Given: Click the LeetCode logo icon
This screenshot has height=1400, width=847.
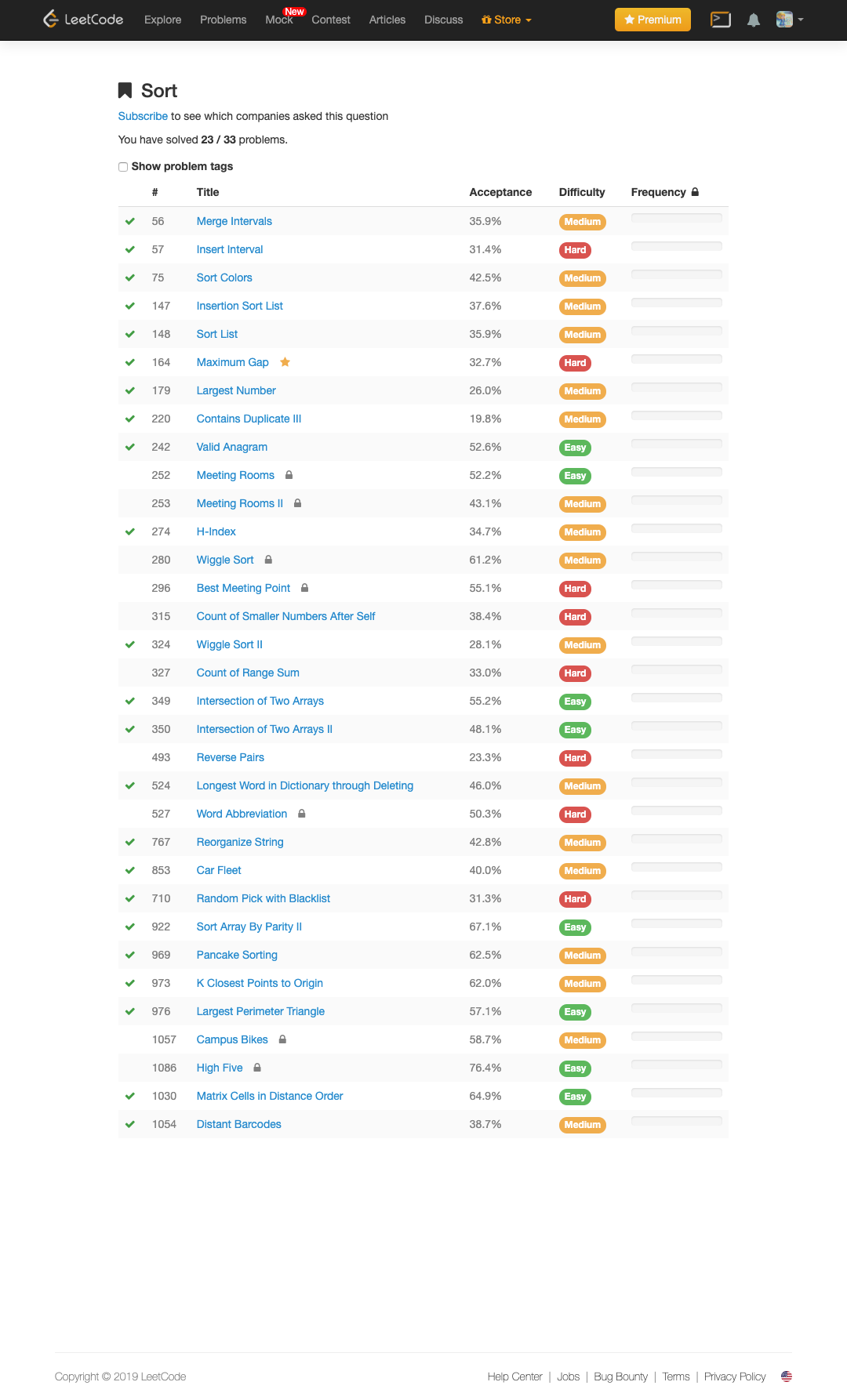Looking at the screenshot, I should coord(51,19).
